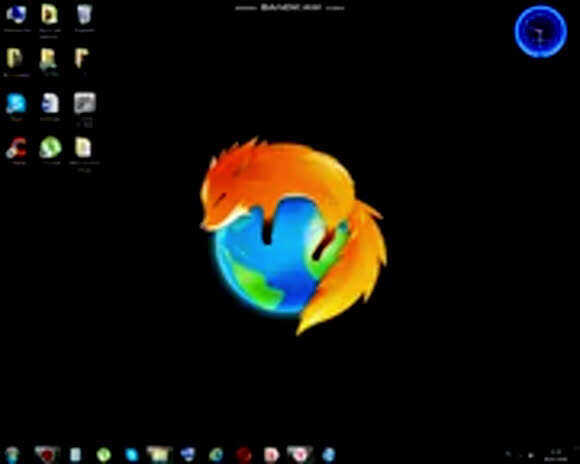Click the dark red circle taskbar icon

click(x=244, y=454)
